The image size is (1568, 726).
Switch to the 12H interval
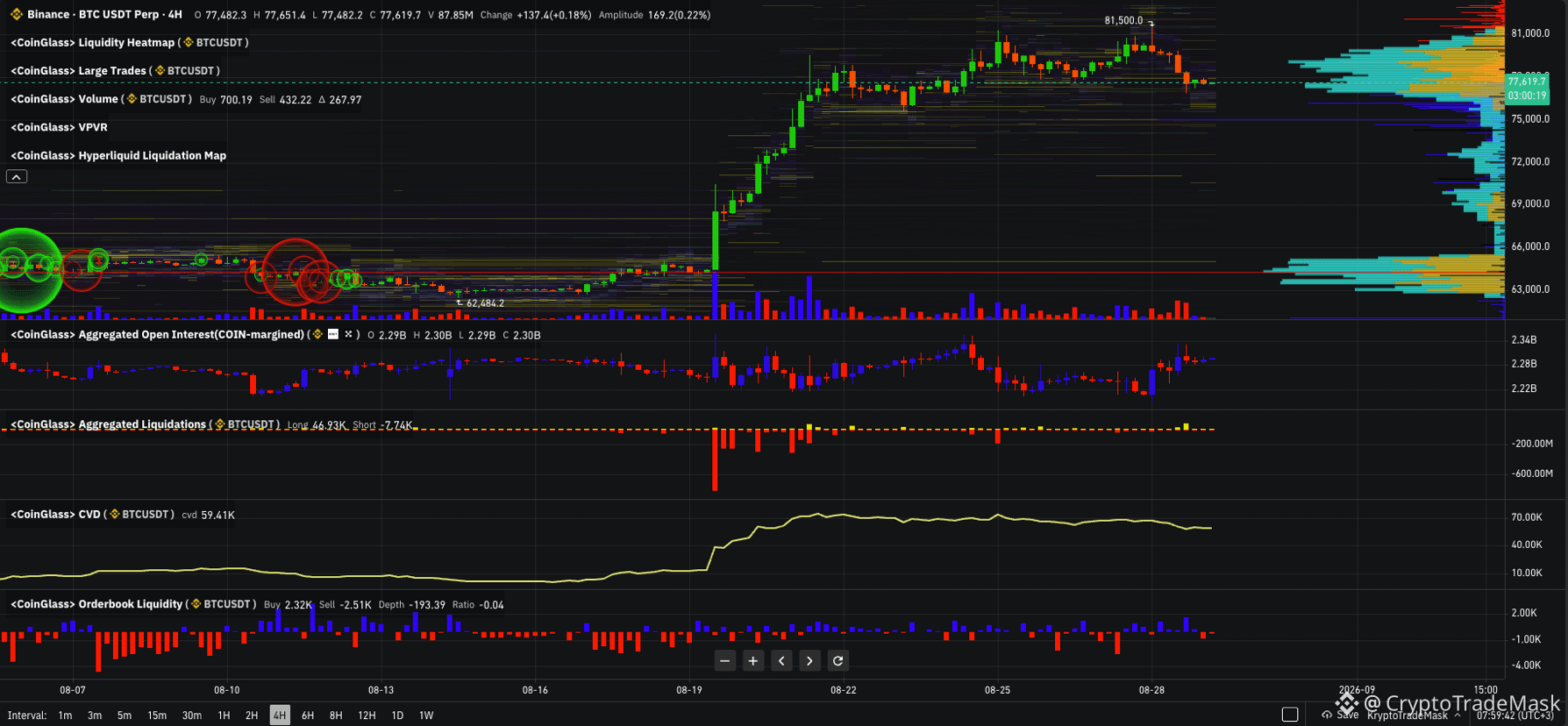pos(367,715)
